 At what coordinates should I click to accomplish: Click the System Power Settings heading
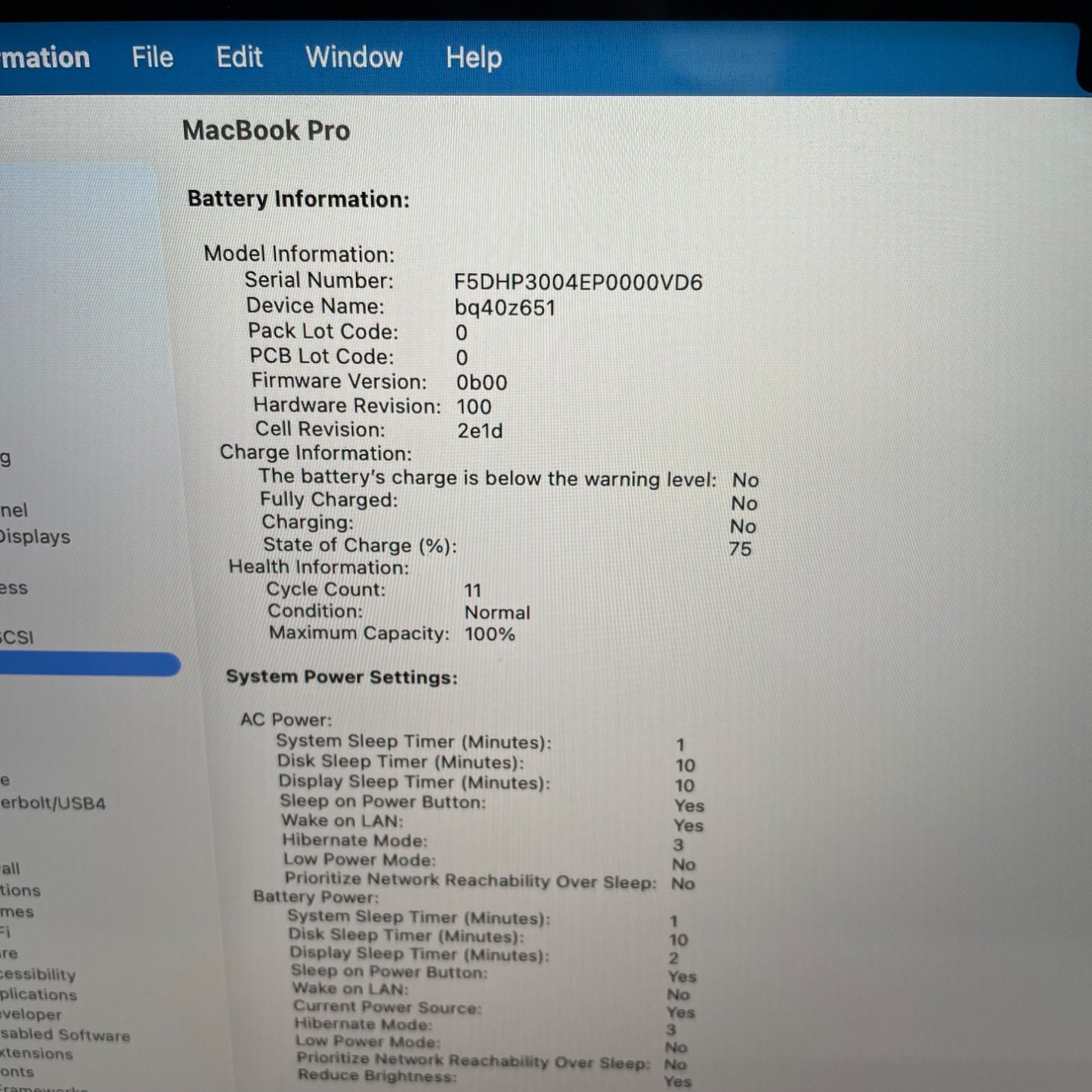[x=342, y=676]
